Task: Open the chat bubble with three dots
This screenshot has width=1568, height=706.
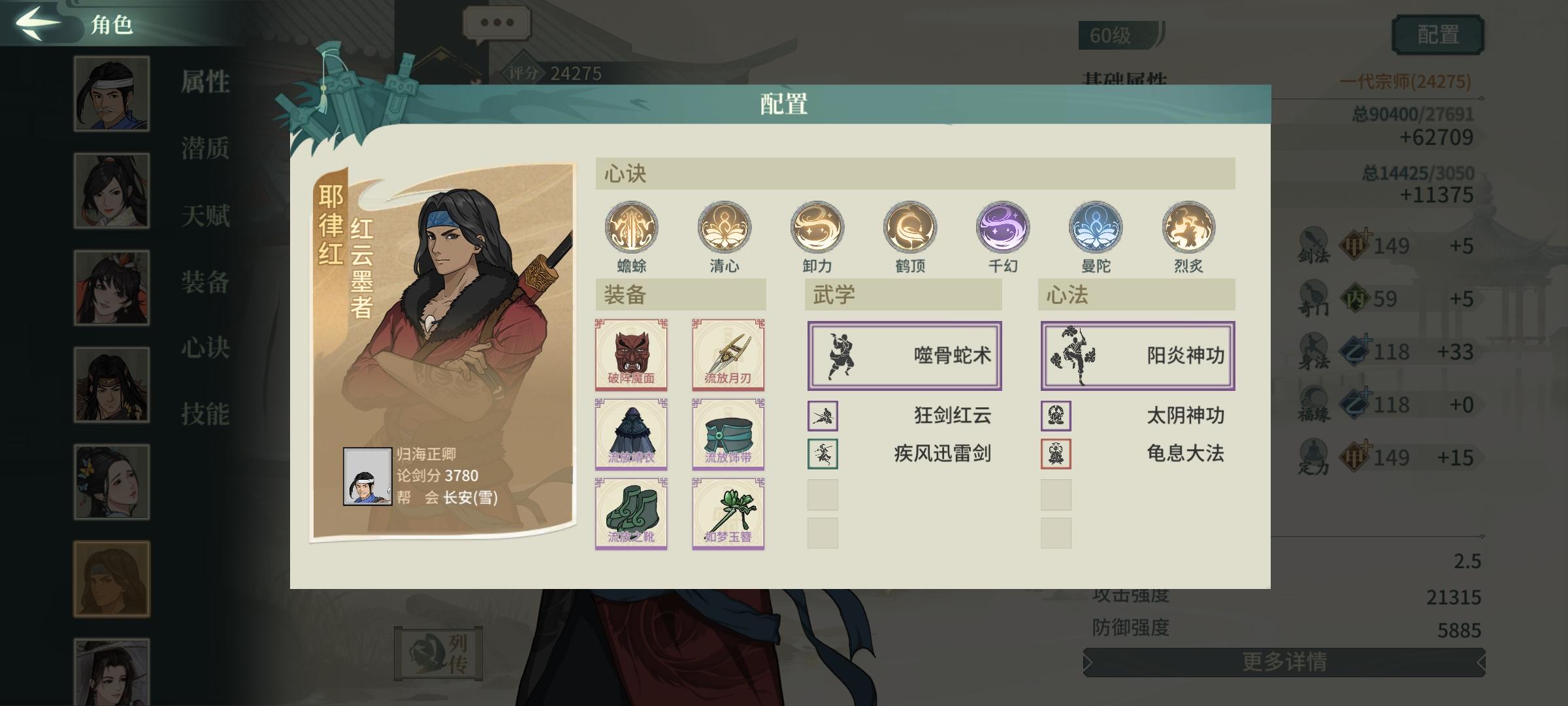Action: tap(497, 24)
